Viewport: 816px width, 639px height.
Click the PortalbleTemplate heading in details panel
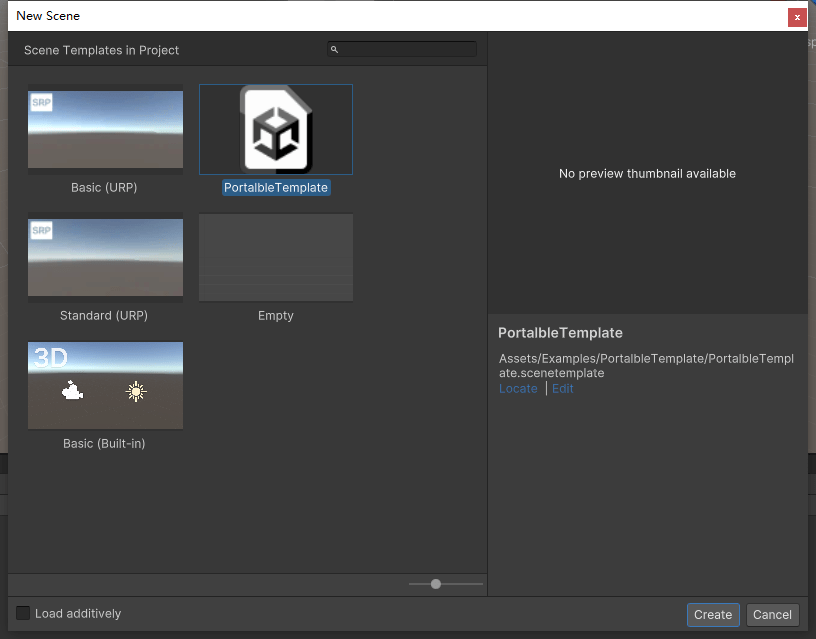pos(560,333)
